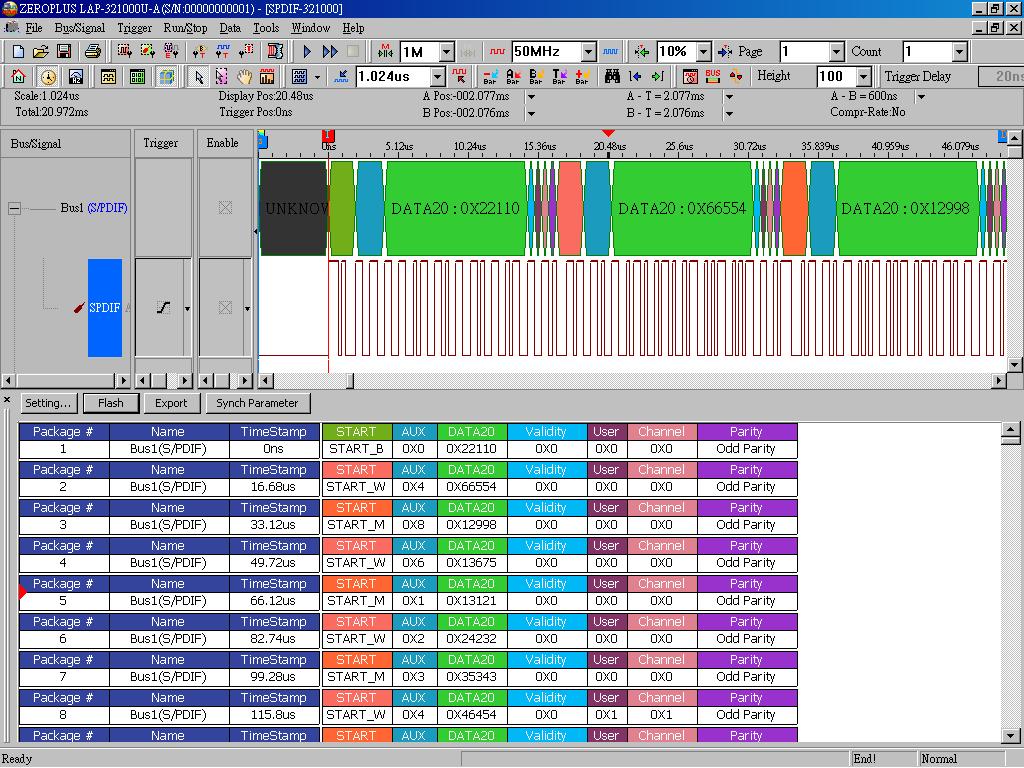Viewport: 1024px width, 768px height.
Task: Collapse the Bus1 (S/PDIF) tree item
Action: point(12,209)
